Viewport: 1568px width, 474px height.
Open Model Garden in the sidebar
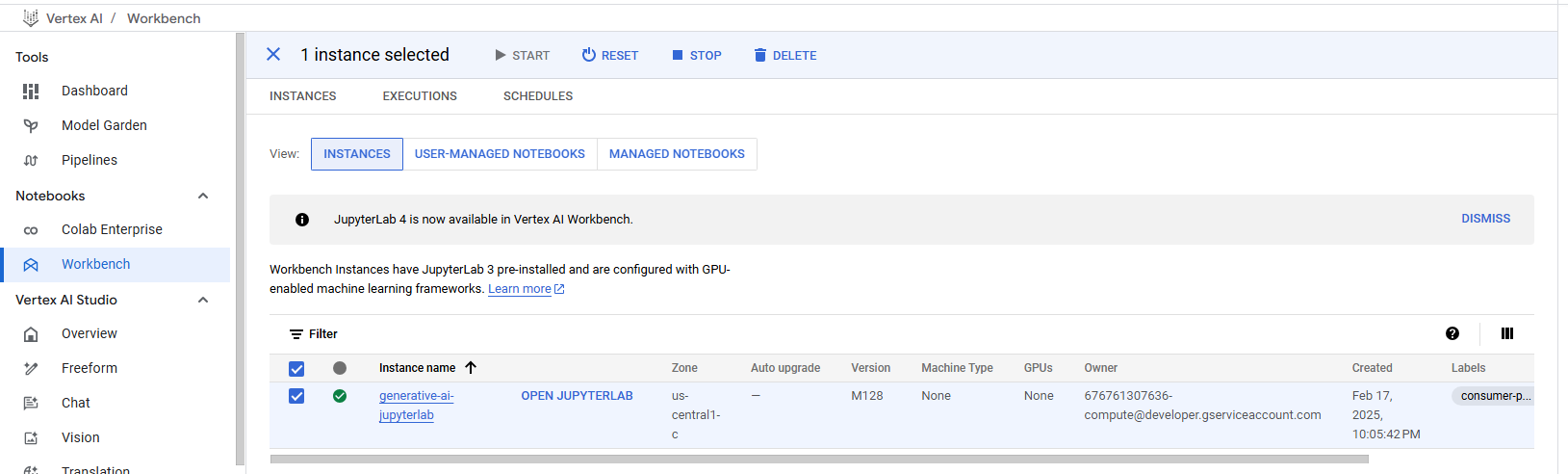point(104,125)
